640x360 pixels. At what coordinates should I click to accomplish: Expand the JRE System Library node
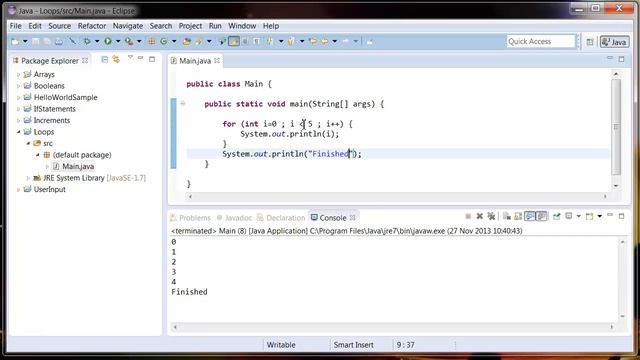point(28,178)
